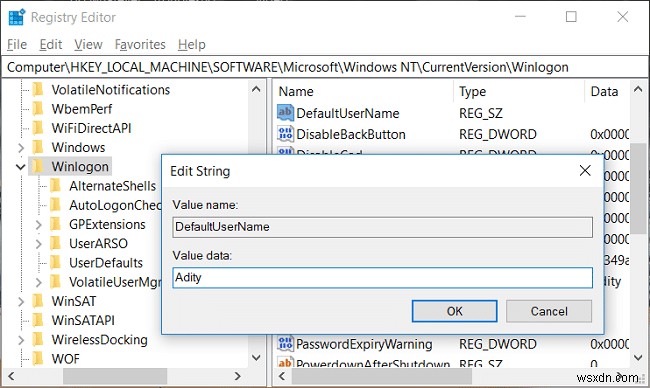This screenshot has height=388, width=650.
Task: Click the tree pane scroll right arrow
Action: point(238,376)
